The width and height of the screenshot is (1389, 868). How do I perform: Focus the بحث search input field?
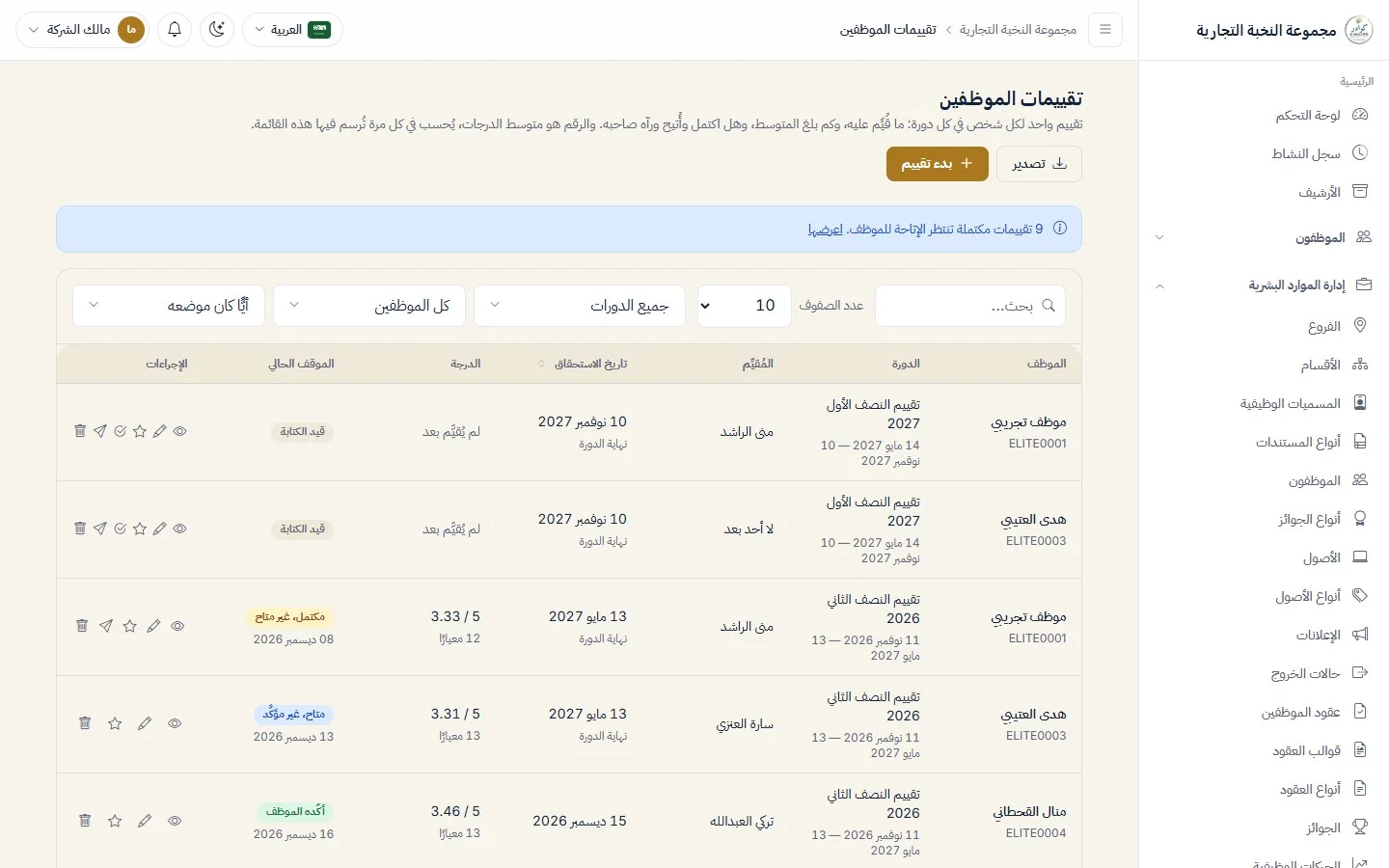tap(970, 306)
